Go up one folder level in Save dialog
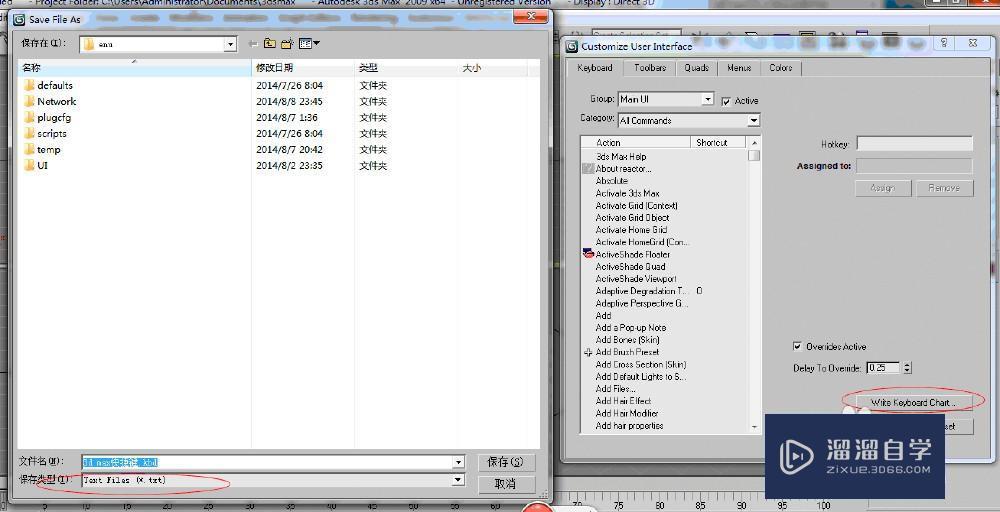 270,43
